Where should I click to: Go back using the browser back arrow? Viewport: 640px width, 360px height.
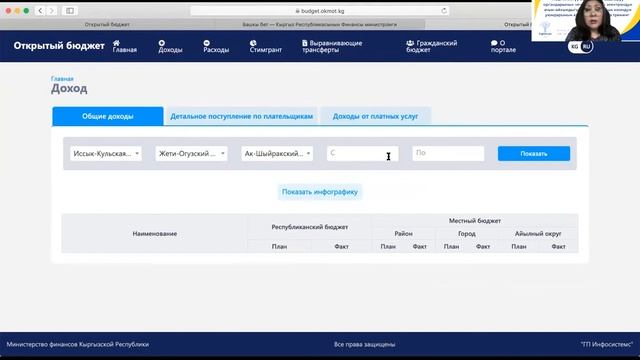[40, 11]
